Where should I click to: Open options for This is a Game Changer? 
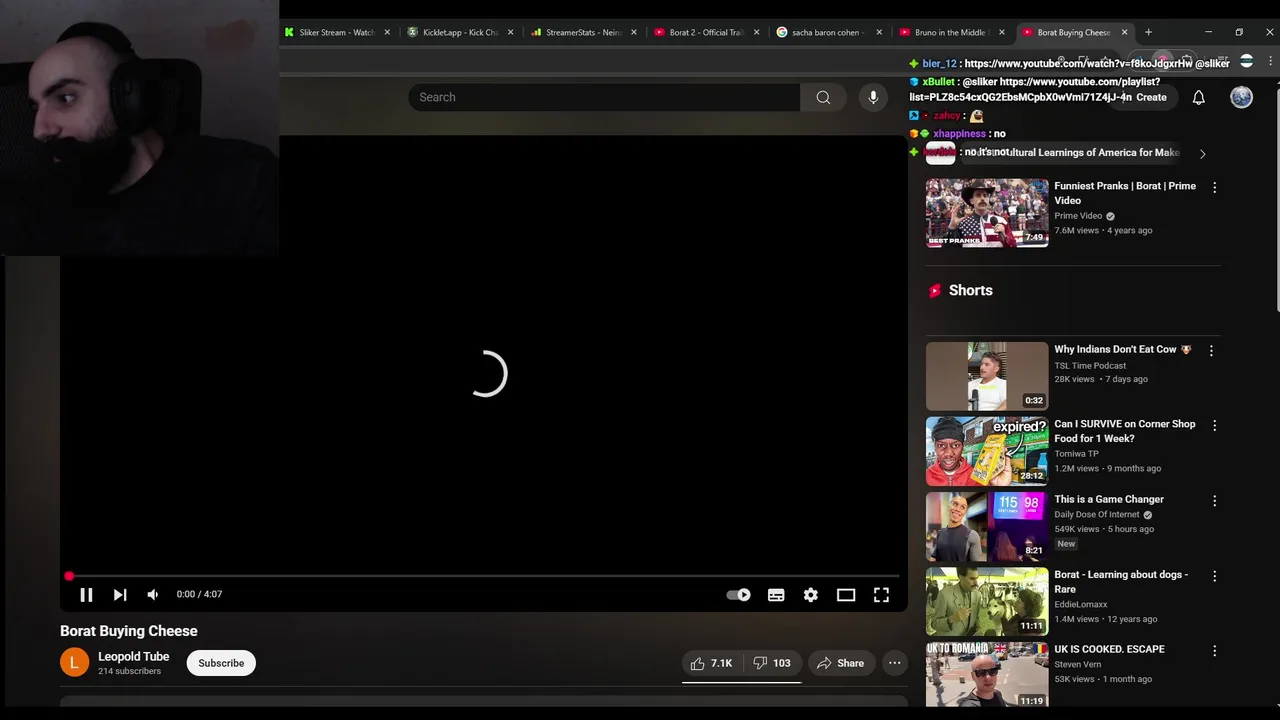1215,501
